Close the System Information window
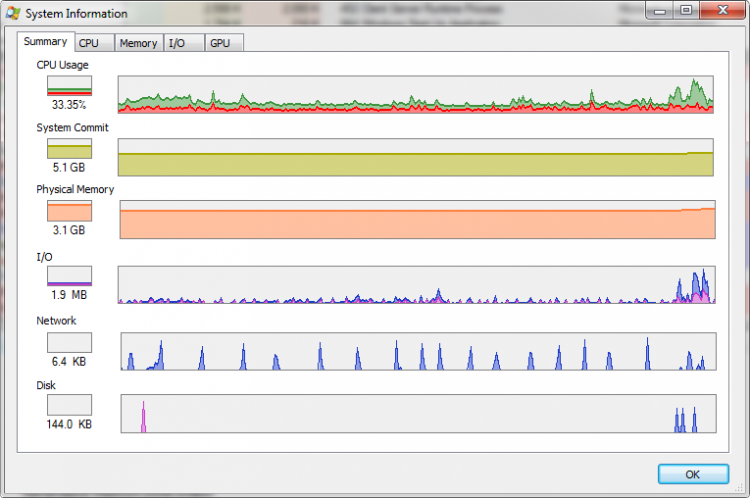The image size is (750, 498). [722, 10]
